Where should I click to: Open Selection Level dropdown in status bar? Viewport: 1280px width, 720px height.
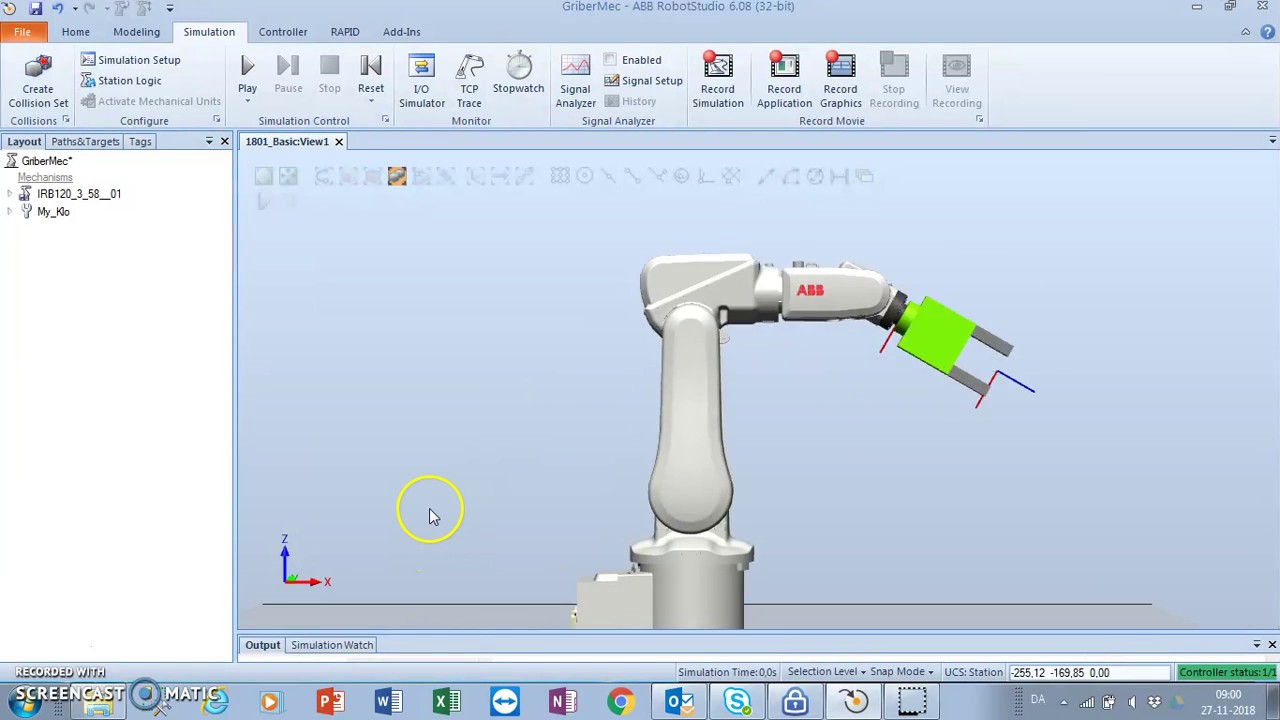[x=826, y=672]
